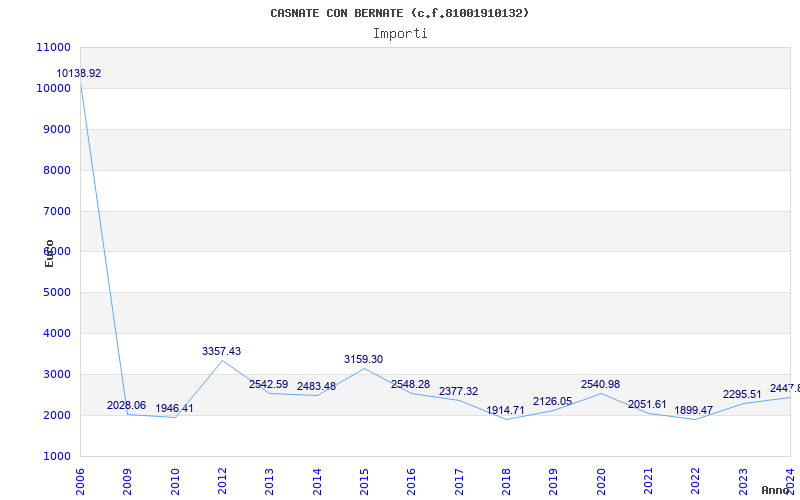This screenshot has height=500, width=800.
Task: Click the x-axis year 2021
Action: coord(648,482)
